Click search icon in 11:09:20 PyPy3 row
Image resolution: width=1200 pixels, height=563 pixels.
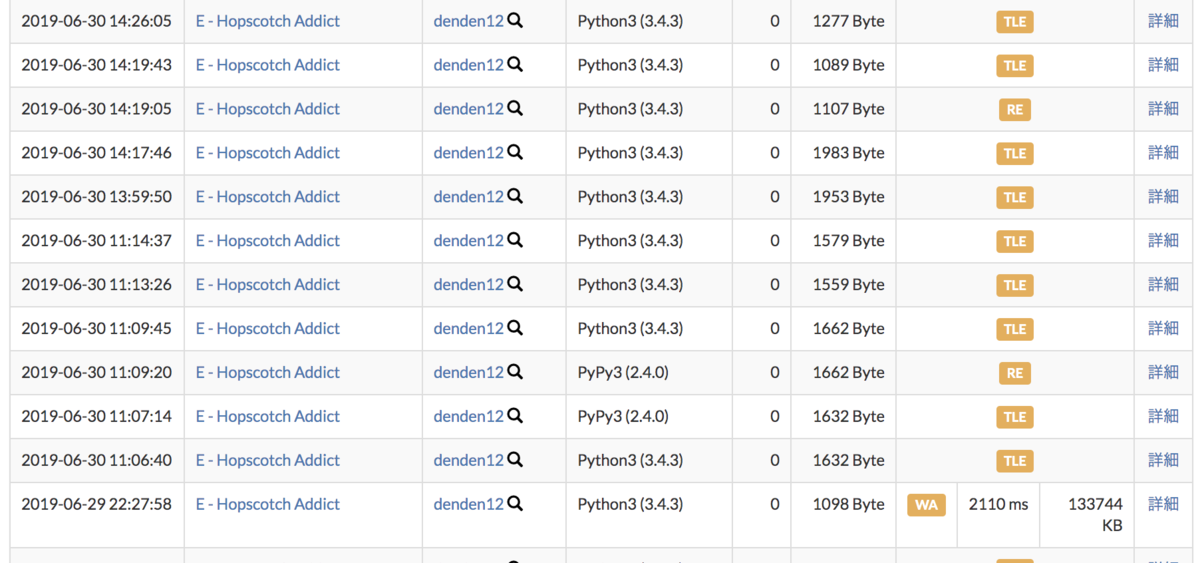tap(515, 372)
